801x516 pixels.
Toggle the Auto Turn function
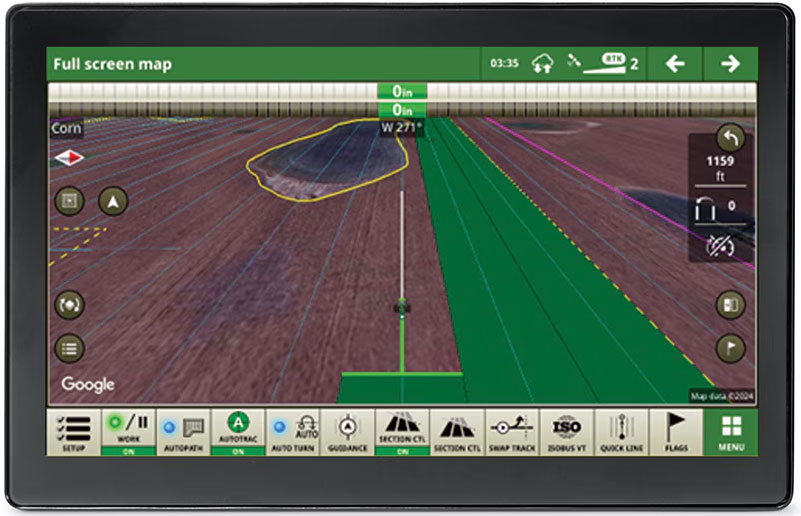[x=294, y=433]
